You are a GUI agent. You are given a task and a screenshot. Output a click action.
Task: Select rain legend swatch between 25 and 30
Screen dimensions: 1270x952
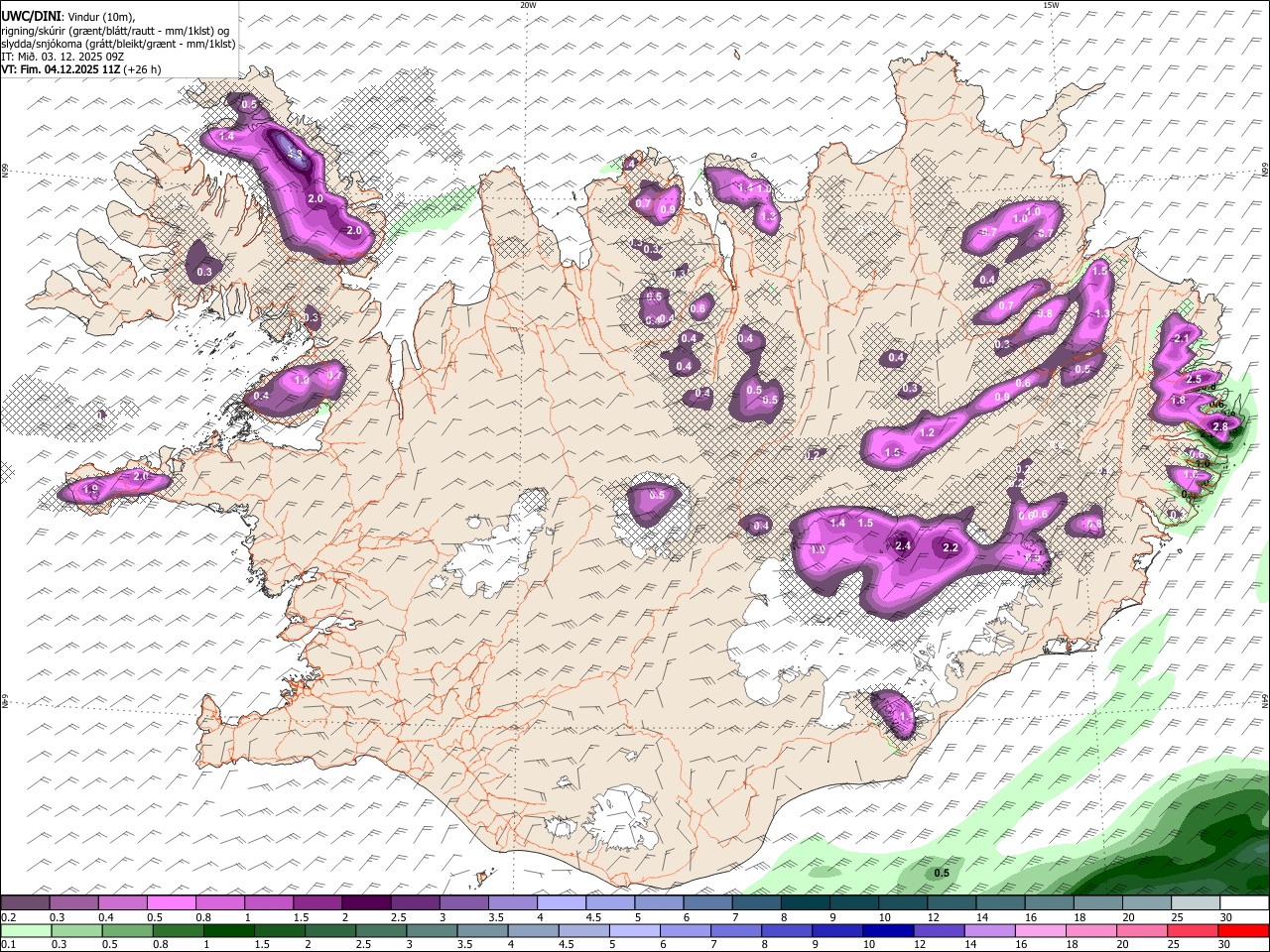1192,930
